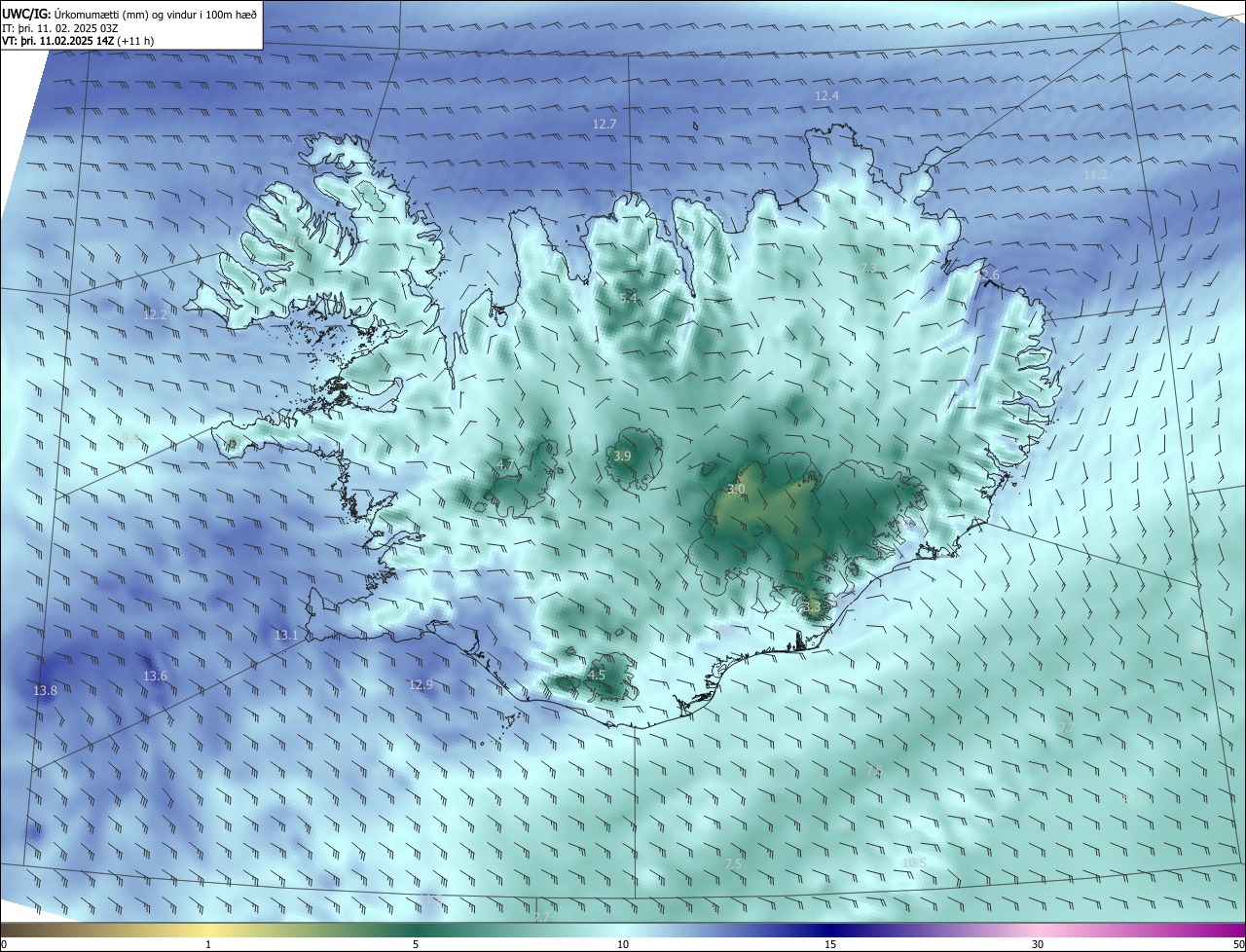Click the 13.8 value label
The height and width of the screenshot is (952, 1246).
(x=45, y=690)
